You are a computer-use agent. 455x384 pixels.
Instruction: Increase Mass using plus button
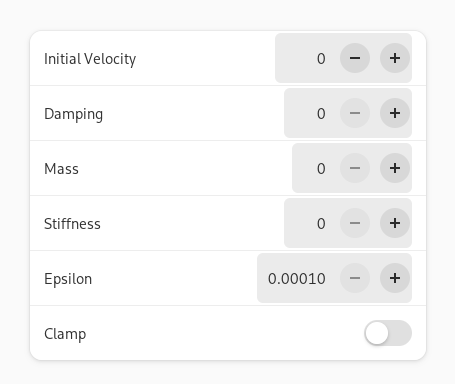pyautogui.click(x=395, y=168)
